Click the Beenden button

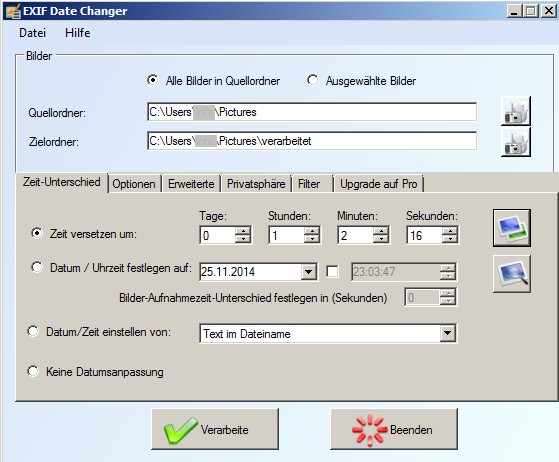tap(394, 429)
